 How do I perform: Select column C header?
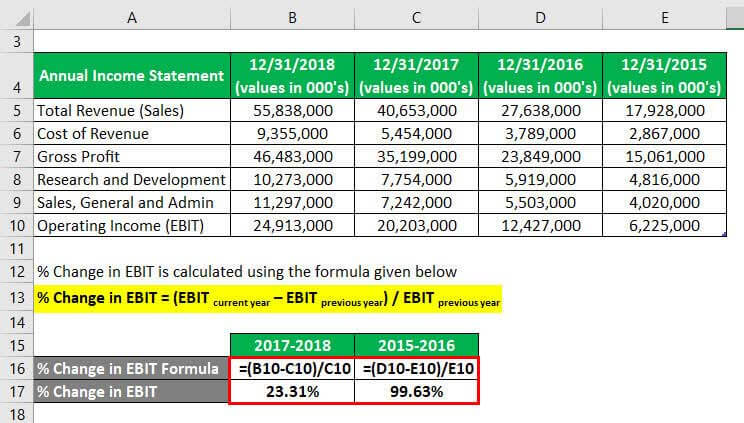pyautogui.click(x=416, y=18)
